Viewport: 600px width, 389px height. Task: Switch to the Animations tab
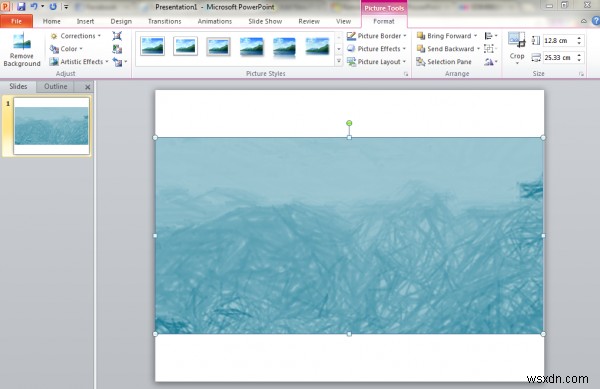(215, 21)
